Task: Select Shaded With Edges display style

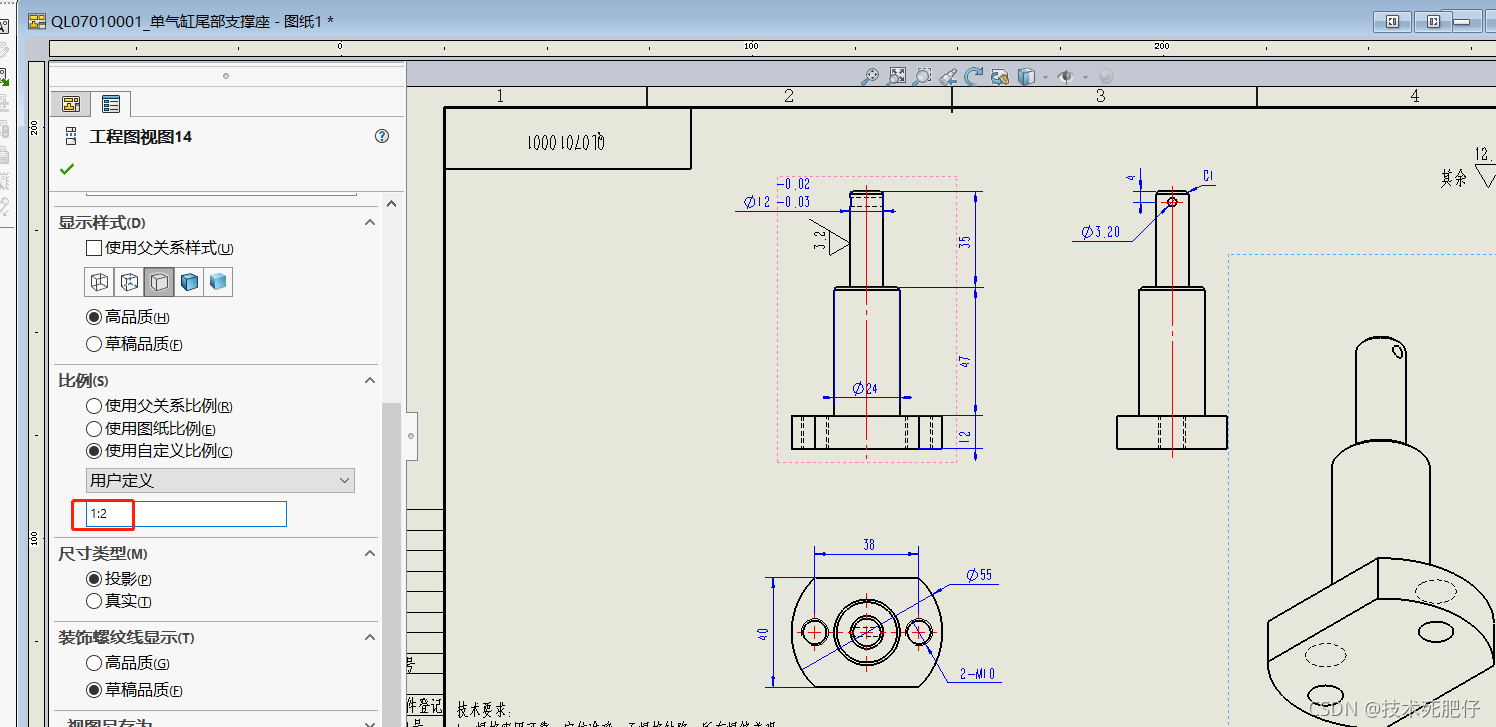Action: pos(189,282)
